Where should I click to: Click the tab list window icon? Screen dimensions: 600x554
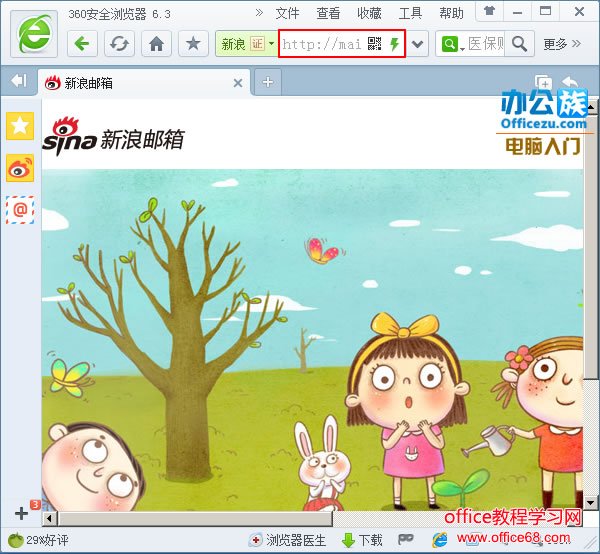[543, 82]
